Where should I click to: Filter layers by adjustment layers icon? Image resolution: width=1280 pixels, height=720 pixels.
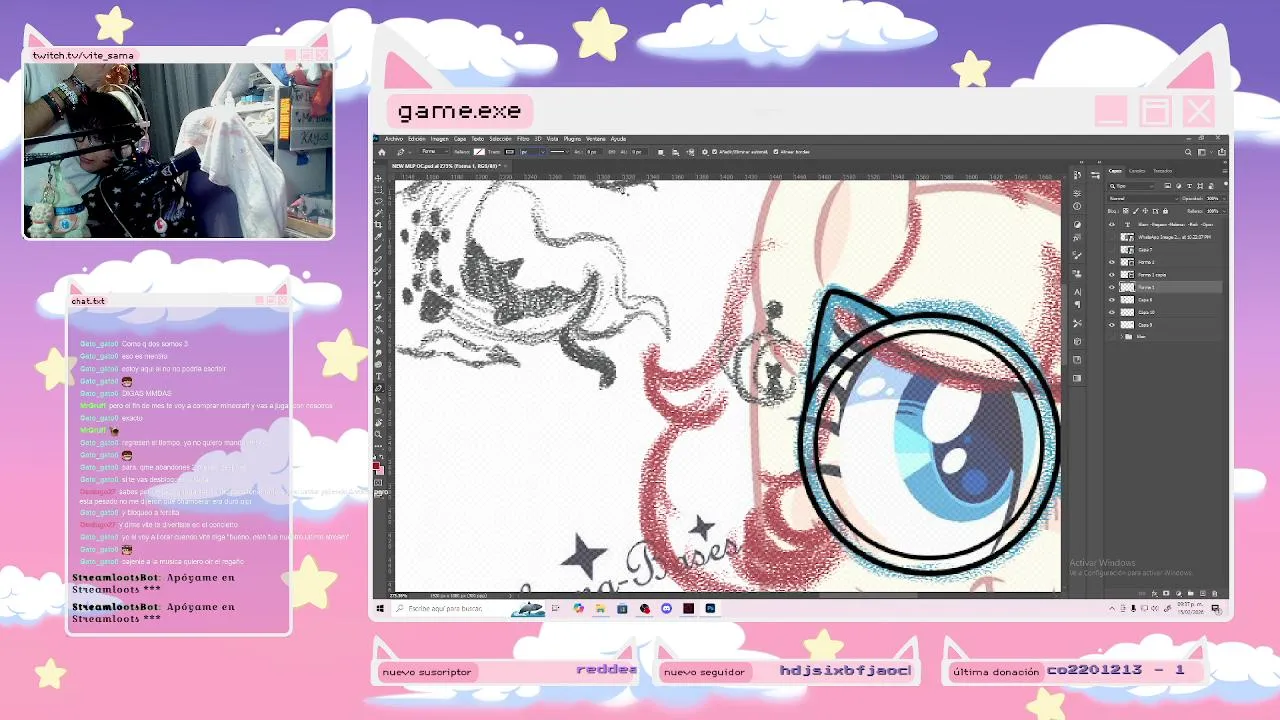tap(1178, 186)
